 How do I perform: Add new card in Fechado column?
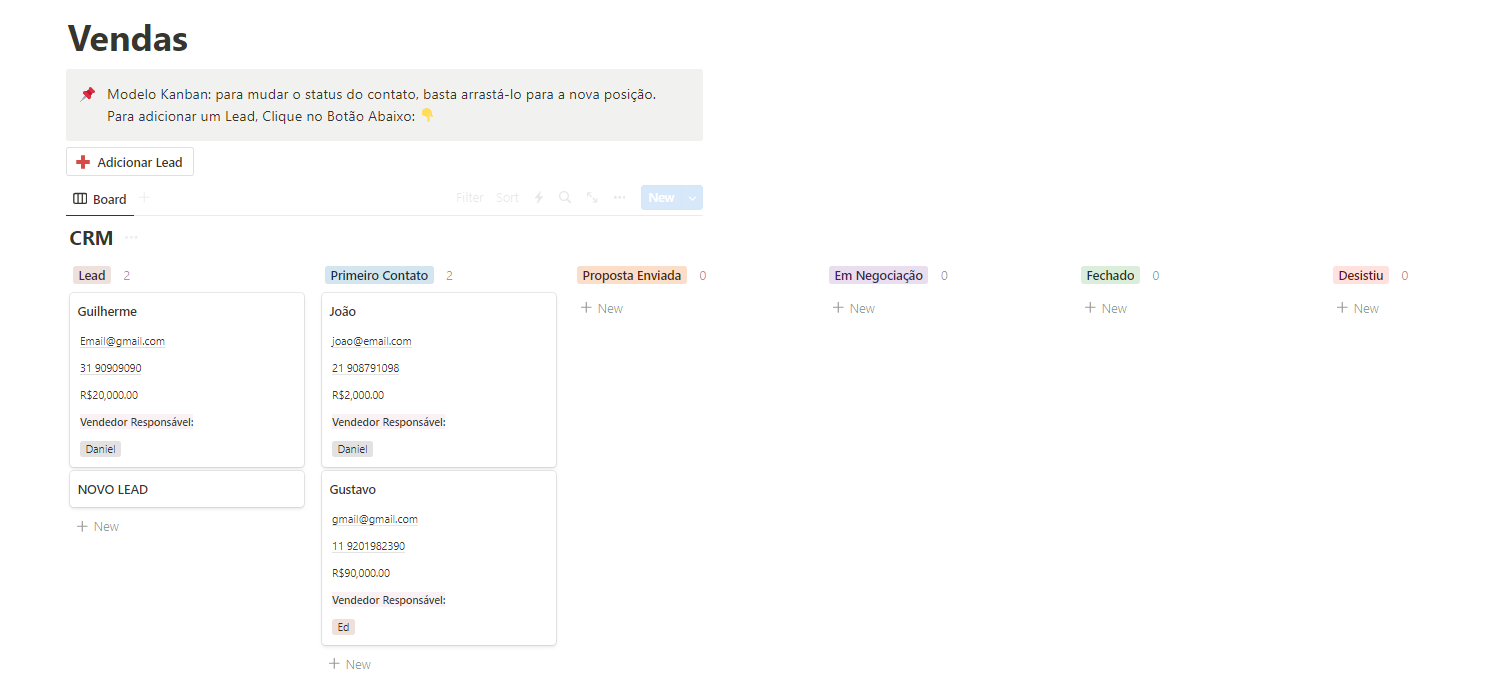tap(1106, 309)
